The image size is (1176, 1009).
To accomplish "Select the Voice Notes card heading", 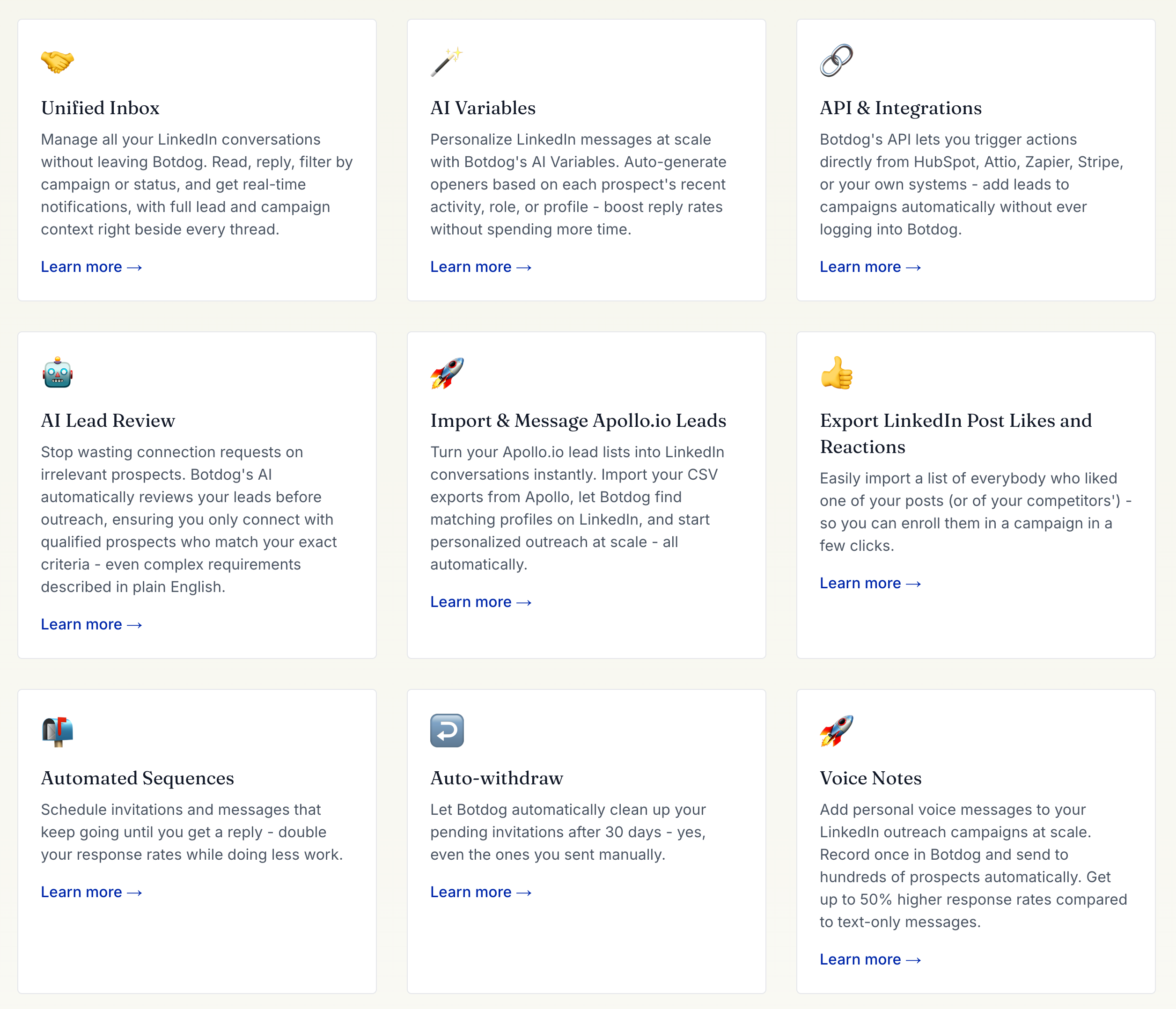I will click(870, 777).
